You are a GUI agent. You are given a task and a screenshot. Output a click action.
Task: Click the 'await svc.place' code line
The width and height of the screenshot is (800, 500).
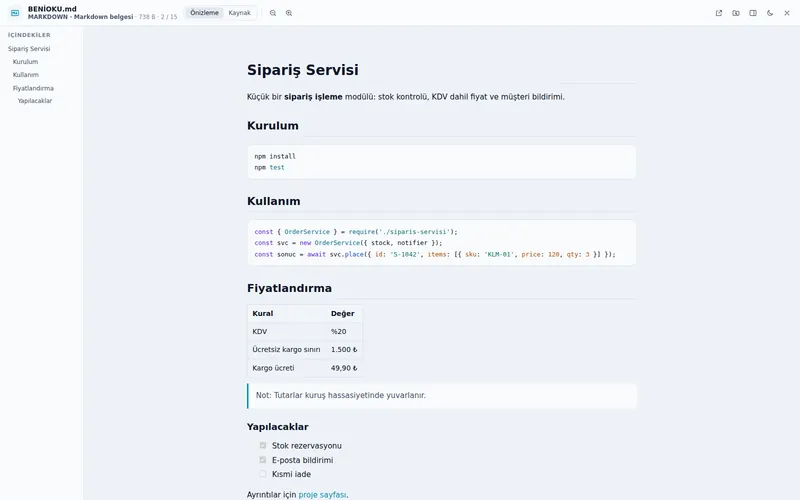pos(435,254)
